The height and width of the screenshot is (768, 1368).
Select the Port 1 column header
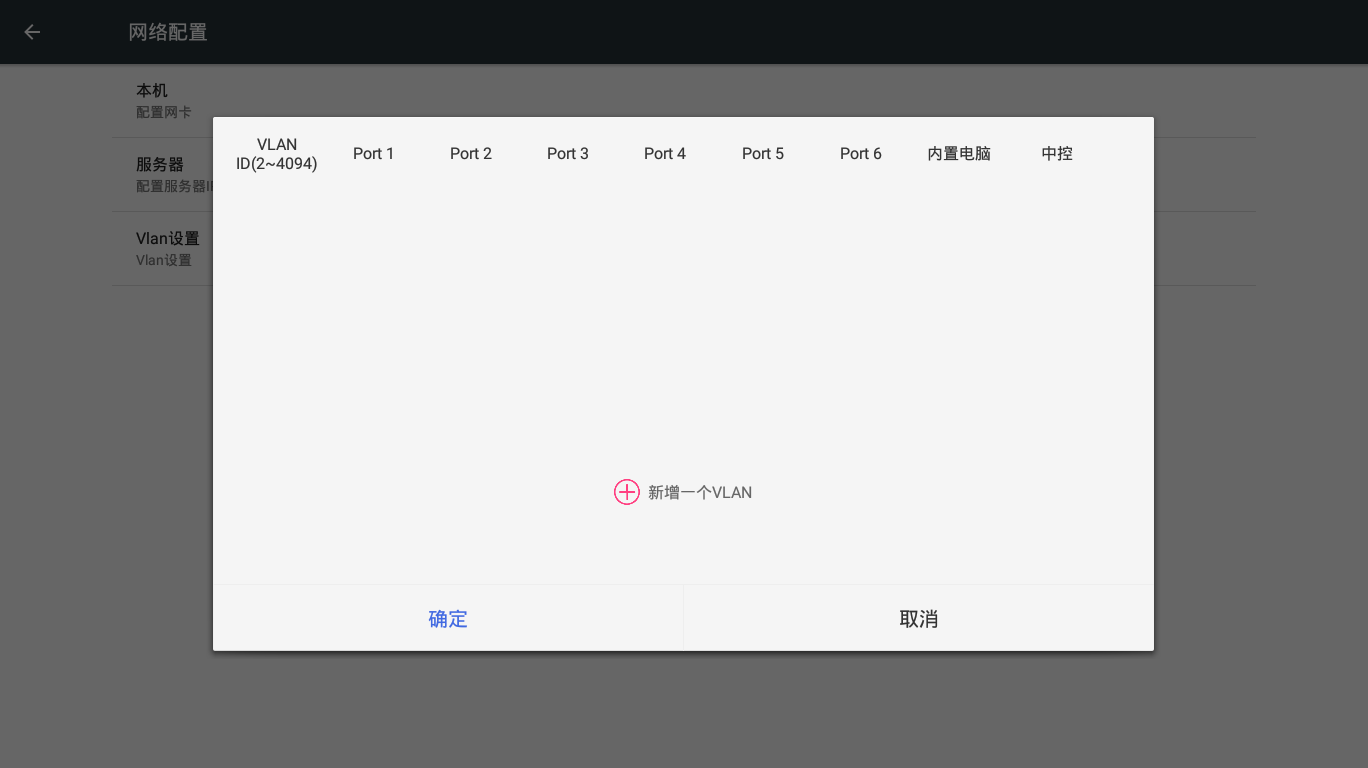click(x=373, y=153)
